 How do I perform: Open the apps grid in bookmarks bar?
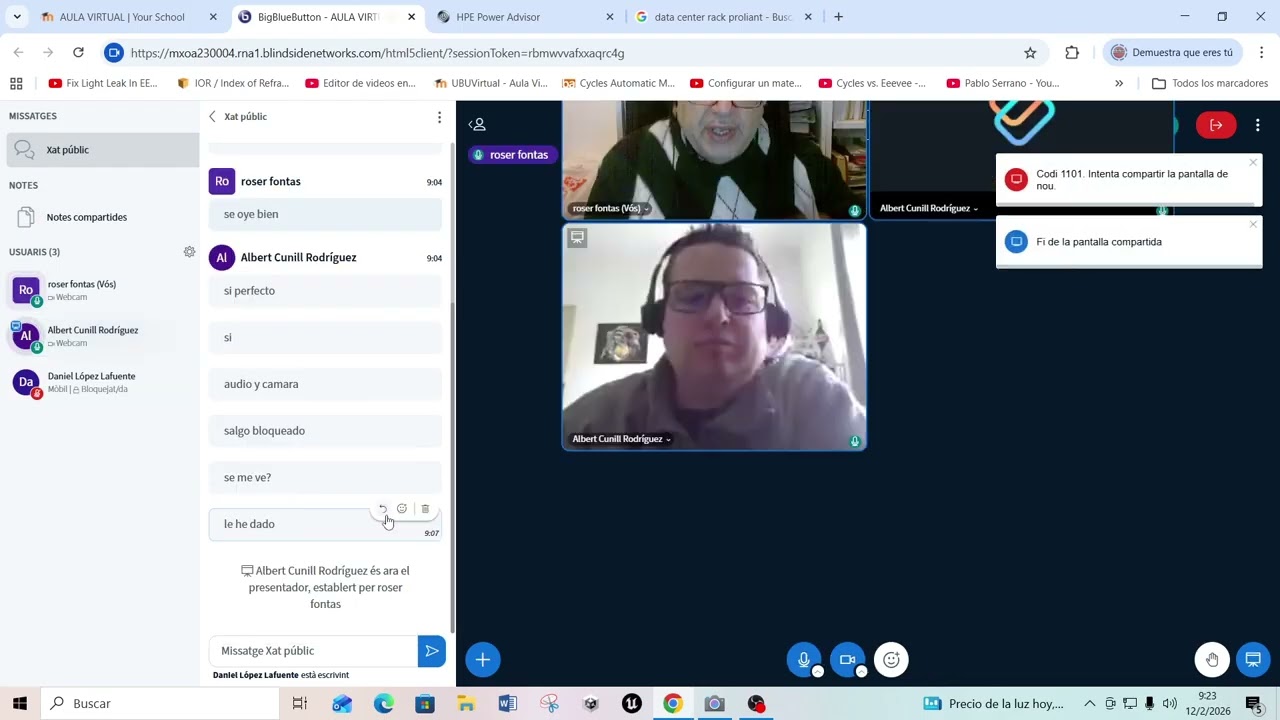pyautogui.click(x=16, y=84)
